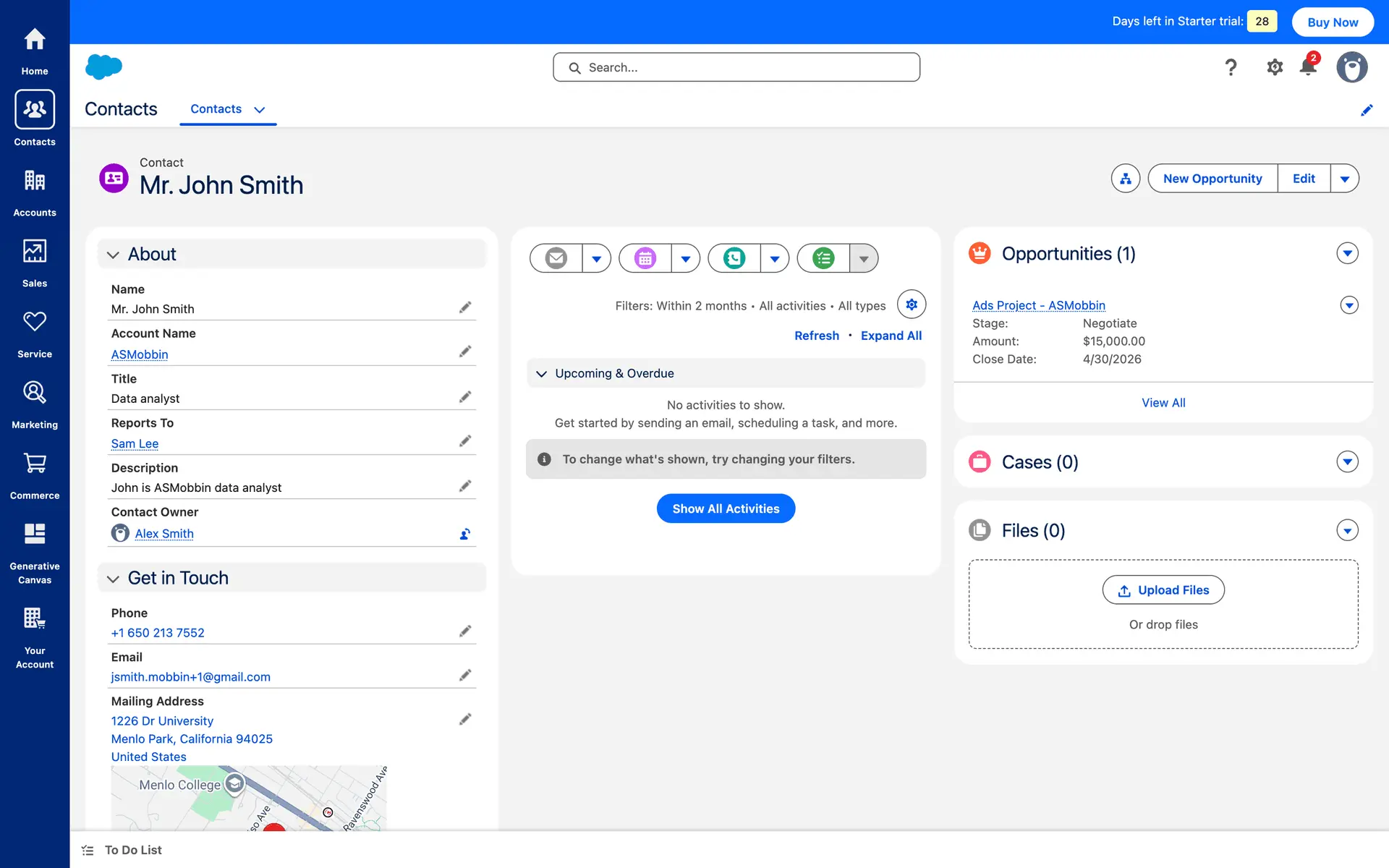Viewport: 1389px width, 868px height.
Task: Click the new task list icon
Action: [x=823, y=258]
